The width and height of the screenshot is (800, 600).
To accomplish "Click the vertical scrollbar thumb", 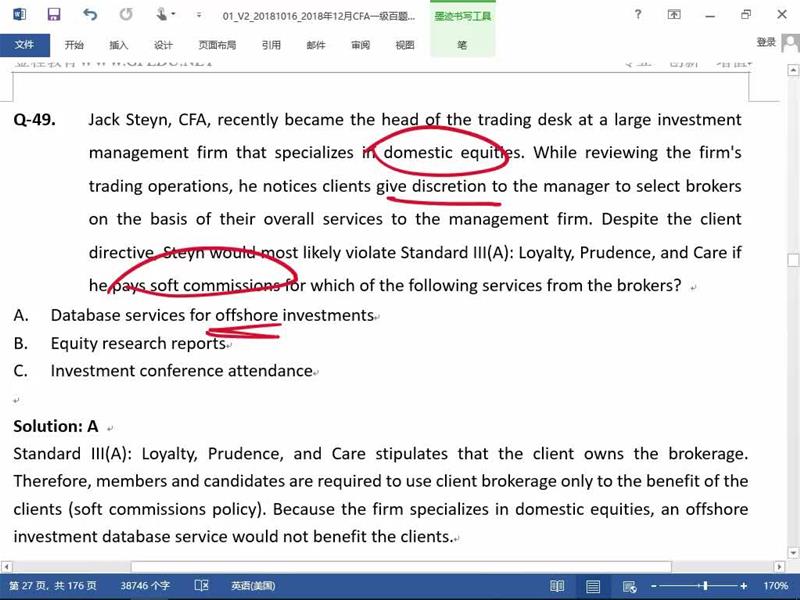I will [793, 260].
